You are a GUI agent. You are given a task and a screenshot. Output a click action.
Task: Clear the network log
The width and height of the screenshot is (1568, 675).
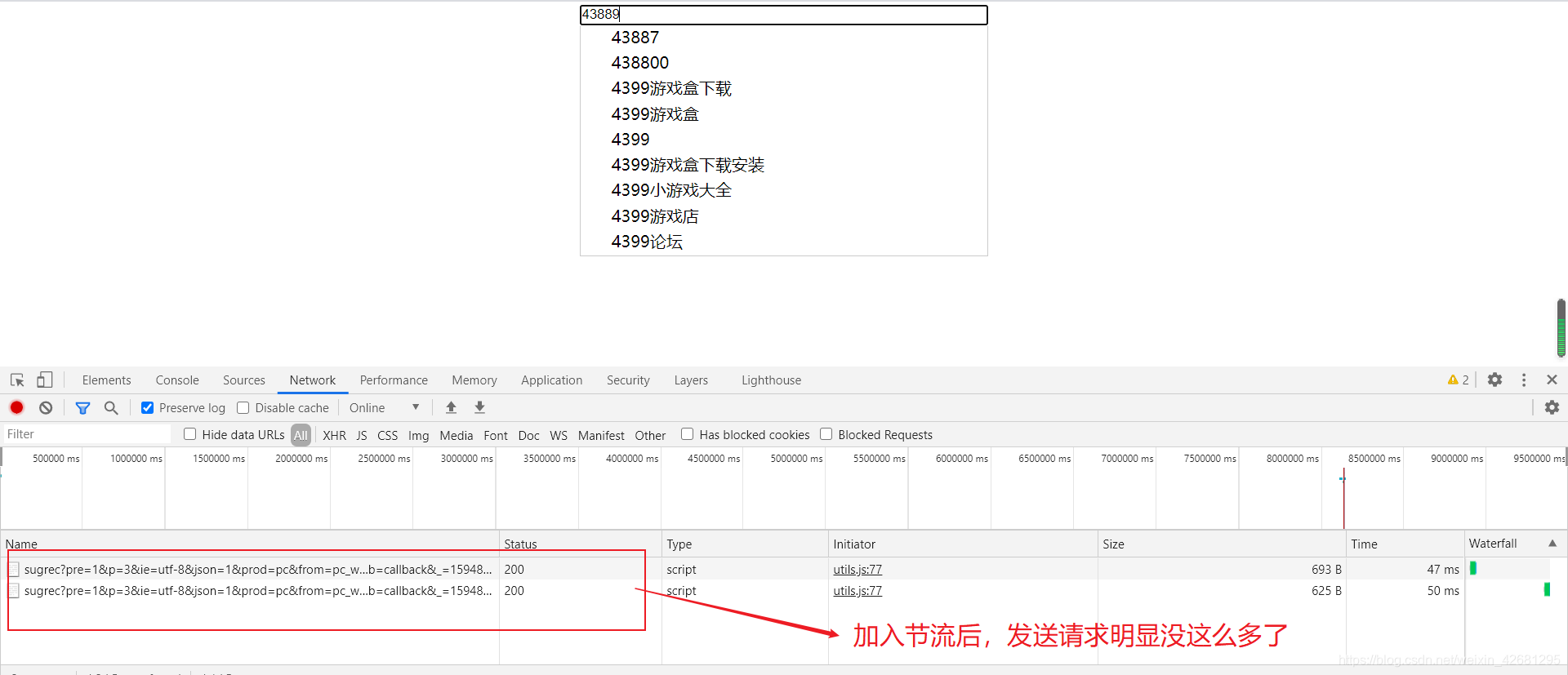46,407
